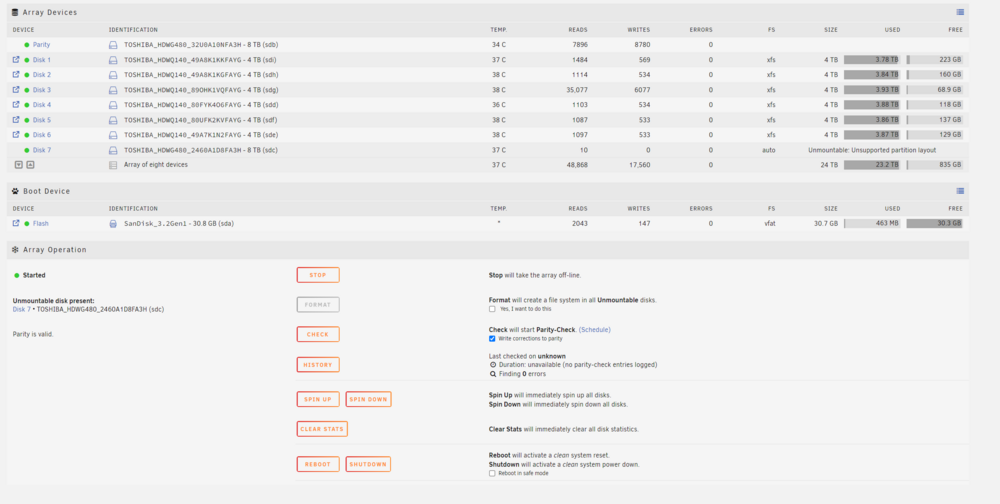The image size is (1000, 504).
Task: Expand array rows with the up arrow toggle
Action: click(30, 165)
